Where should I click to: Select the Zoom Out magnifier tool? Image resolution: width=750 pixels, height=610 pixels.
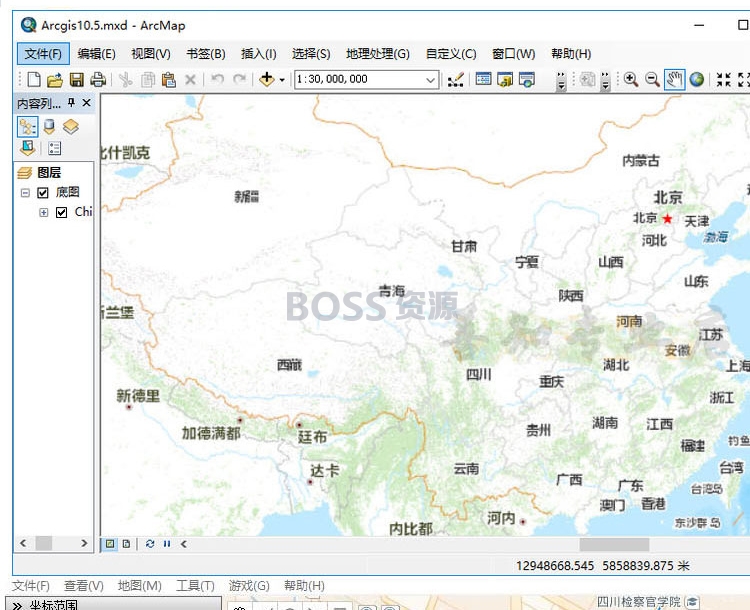[x=652, y=79]
